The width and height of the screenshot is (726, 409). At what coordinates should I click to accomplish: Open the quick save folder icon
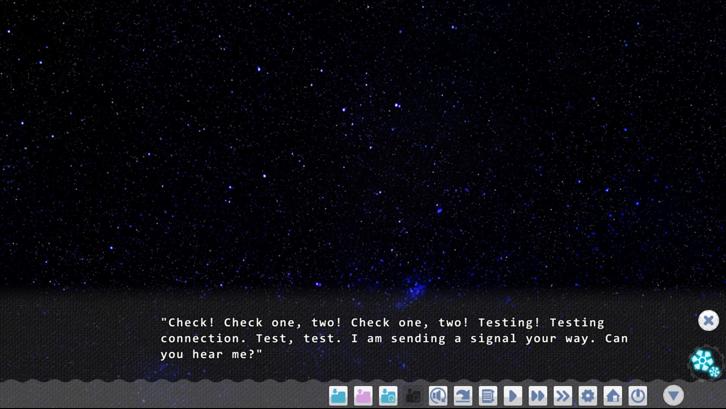(388, 396)
